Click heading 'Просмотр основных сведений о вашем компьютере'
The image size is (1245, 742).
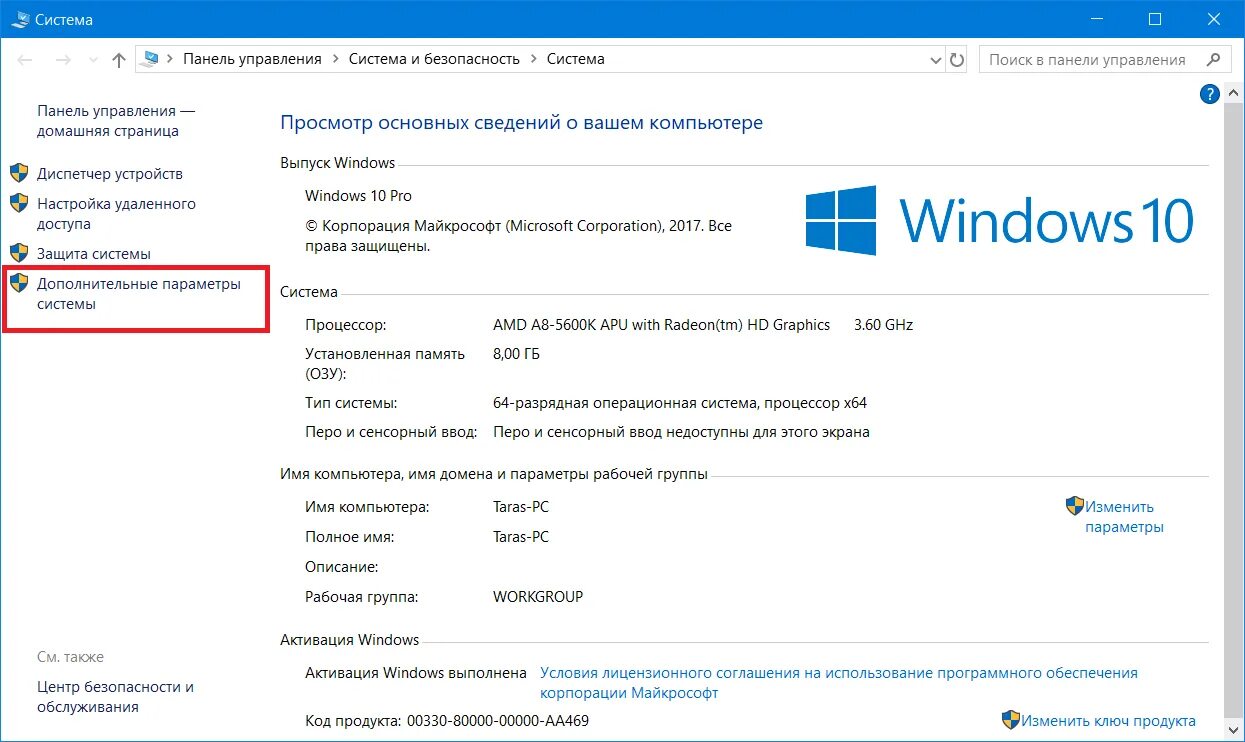coord(522,123)
